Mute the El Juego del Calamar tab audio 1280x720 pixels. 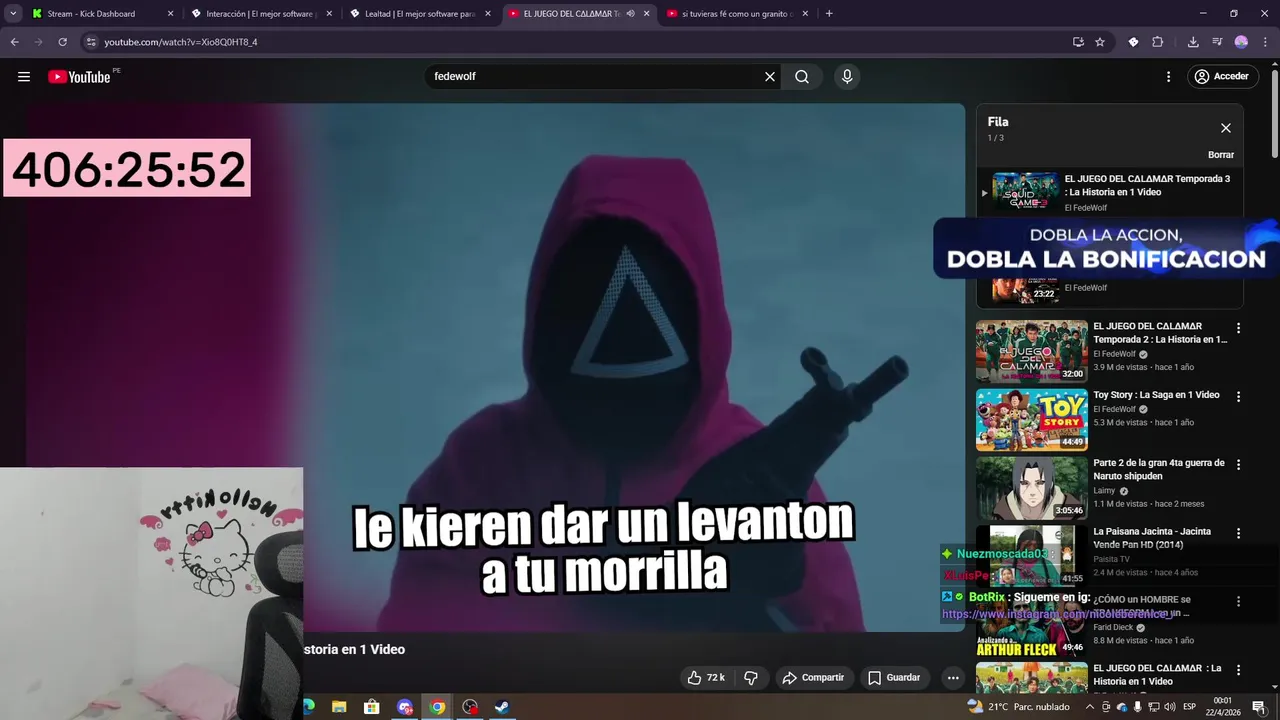click(x=630, y=14)
